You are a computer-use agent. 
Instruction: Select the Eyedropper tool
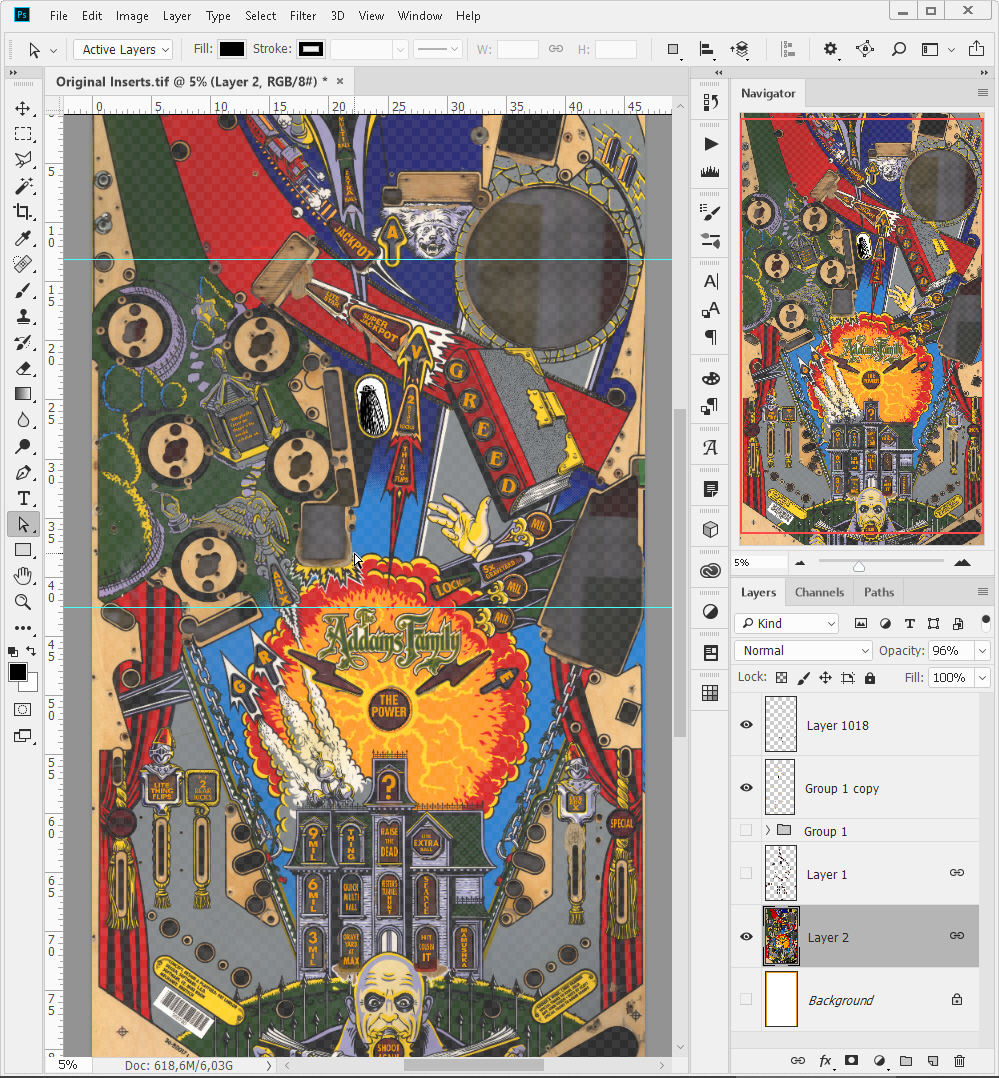[x=22, y=238]
